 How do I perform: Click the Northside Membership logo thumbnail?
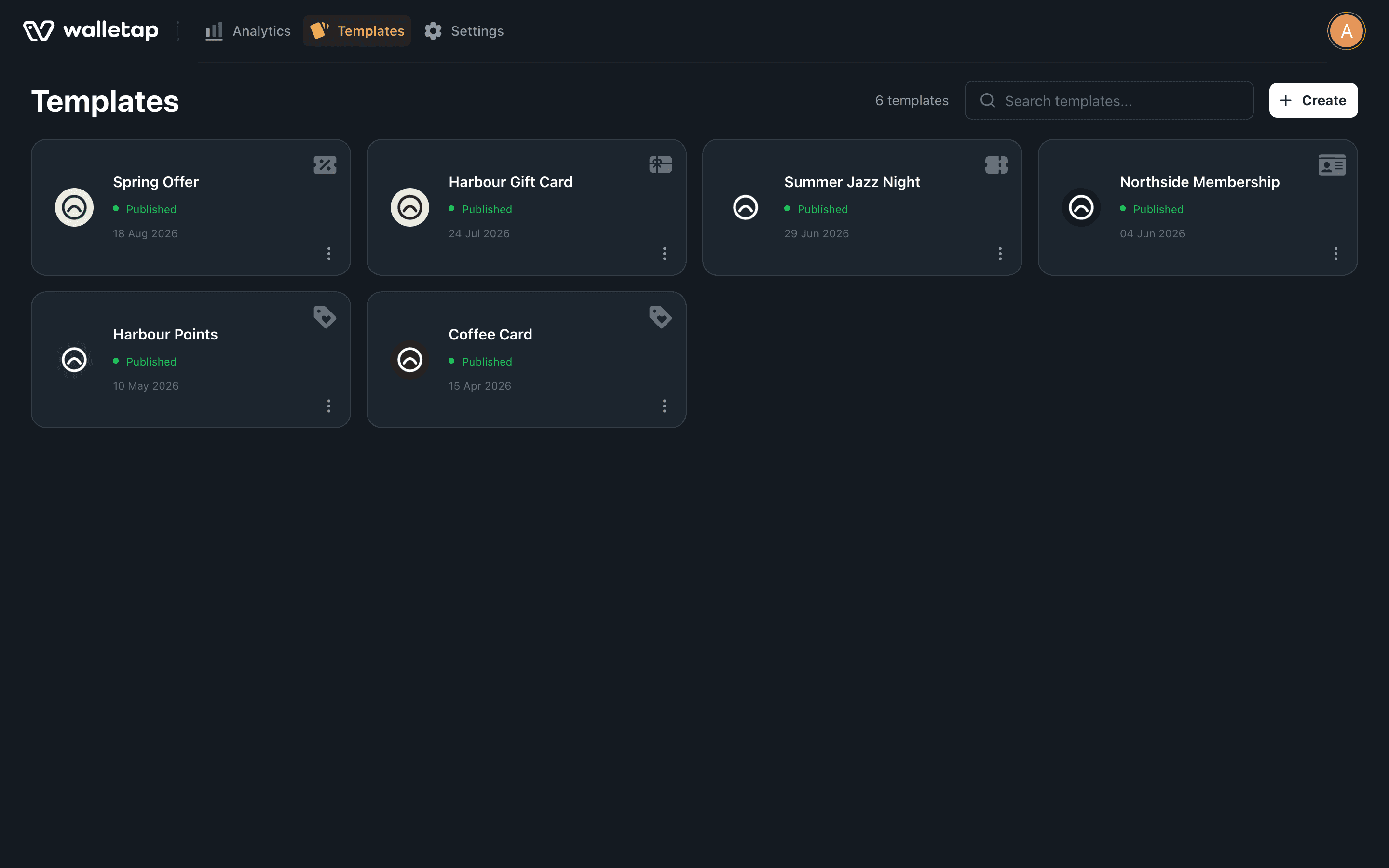click(x=1081, y=207)
